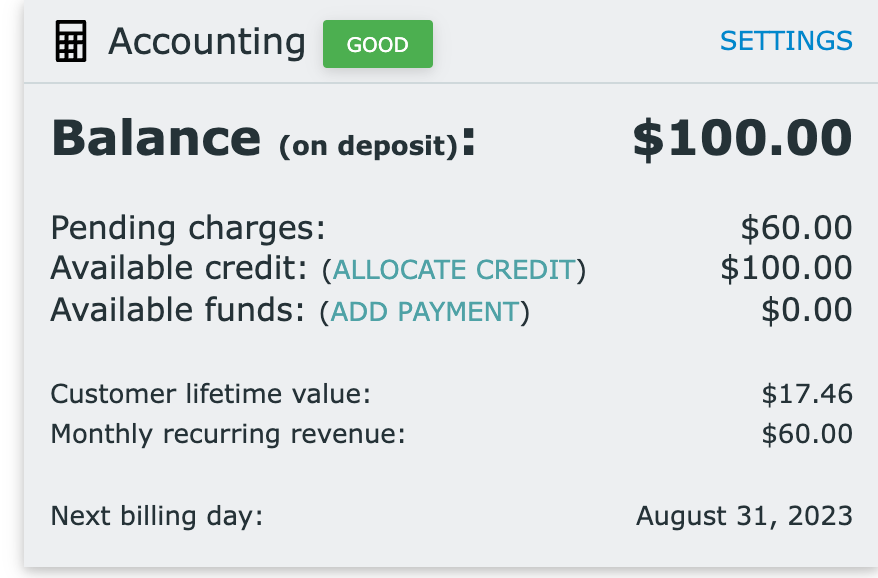Click the Accounting calculator icon
The image size is (878, 578).
click(71, 41)
